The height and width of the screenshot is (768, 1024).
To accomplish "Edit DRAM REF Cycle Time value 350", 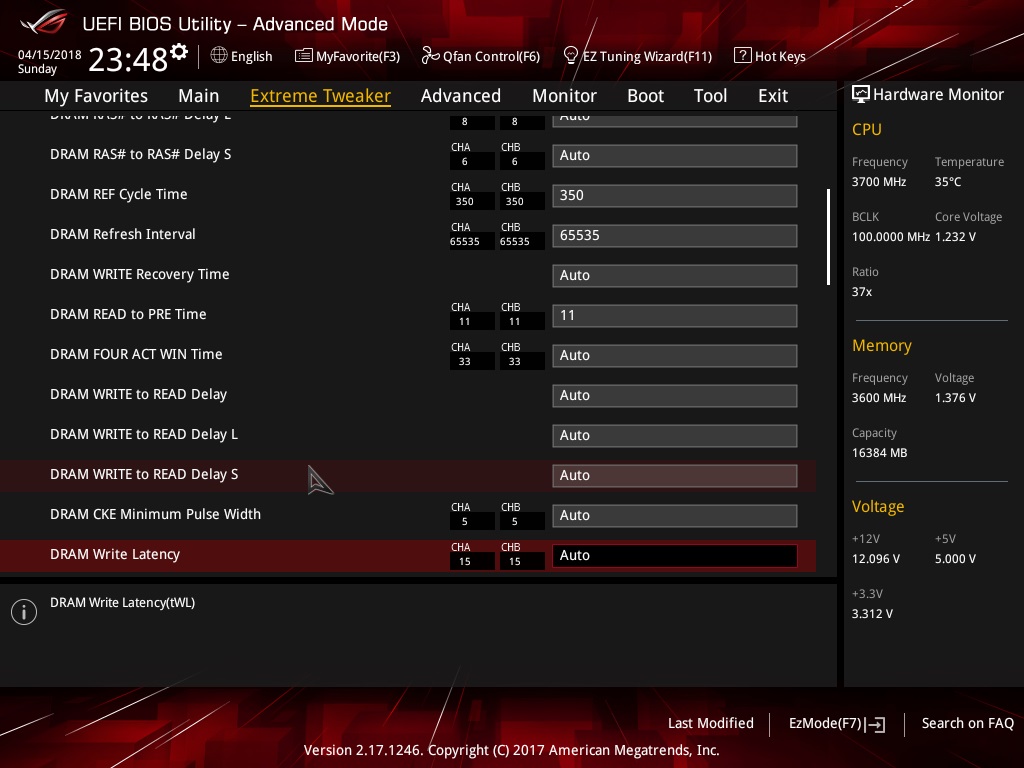I will [675, 195].
